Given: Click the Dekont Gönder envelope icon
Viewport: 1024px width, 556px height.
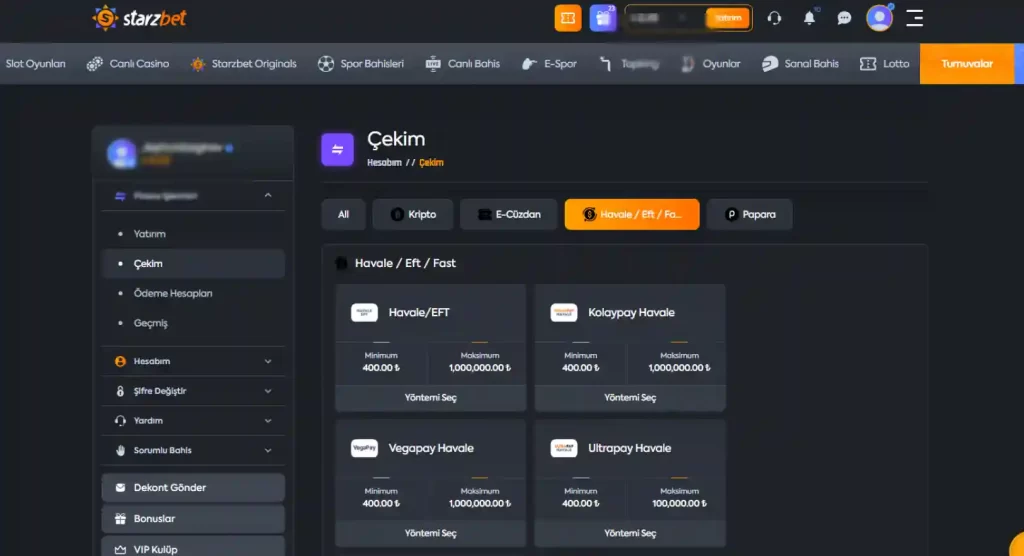Looking at the screenshot, I should tap(120, 487).
